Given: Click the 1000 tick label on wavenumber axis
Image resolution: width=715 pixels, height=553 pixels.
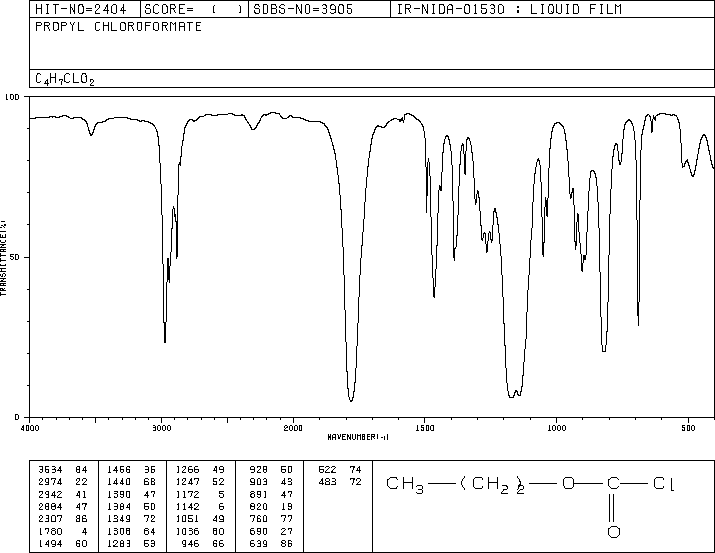Looking at the screenshot, I should 556,428.
